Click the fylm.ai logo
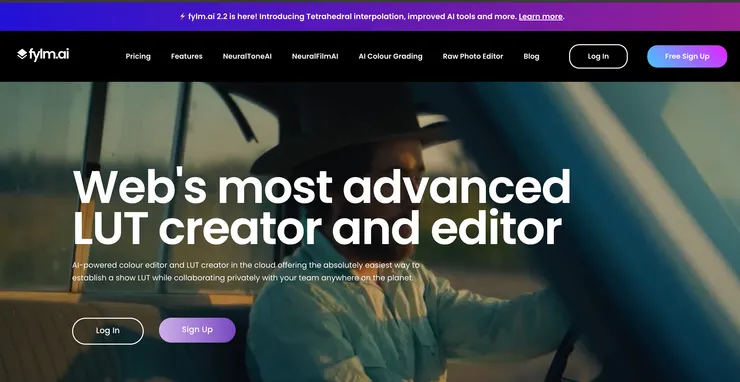 click(43, 55)
